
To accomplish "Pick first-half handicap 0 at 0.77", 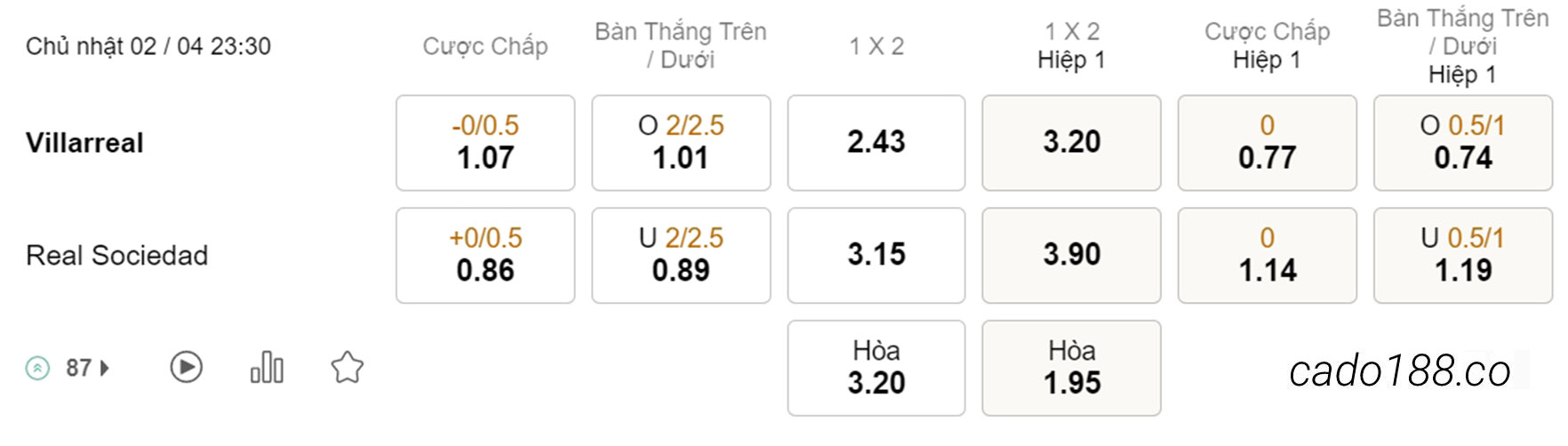I will (x=1268, y=143).
